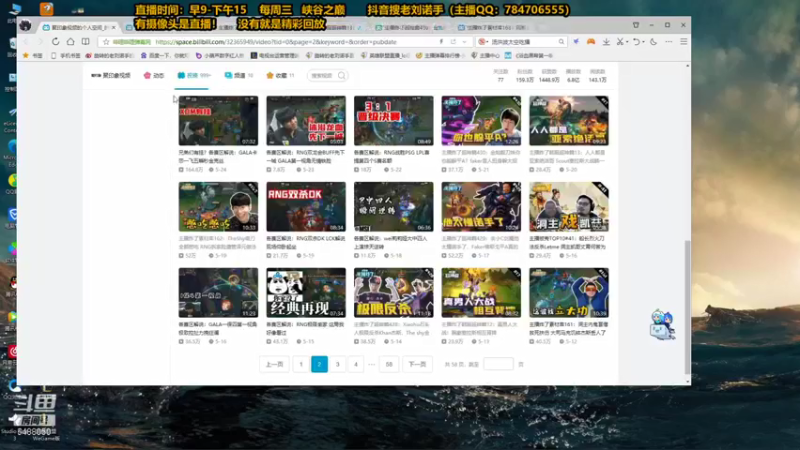The image size is (800, 450).
Task: Click the 百度一下 bookmark
Action: coord(164,55)
